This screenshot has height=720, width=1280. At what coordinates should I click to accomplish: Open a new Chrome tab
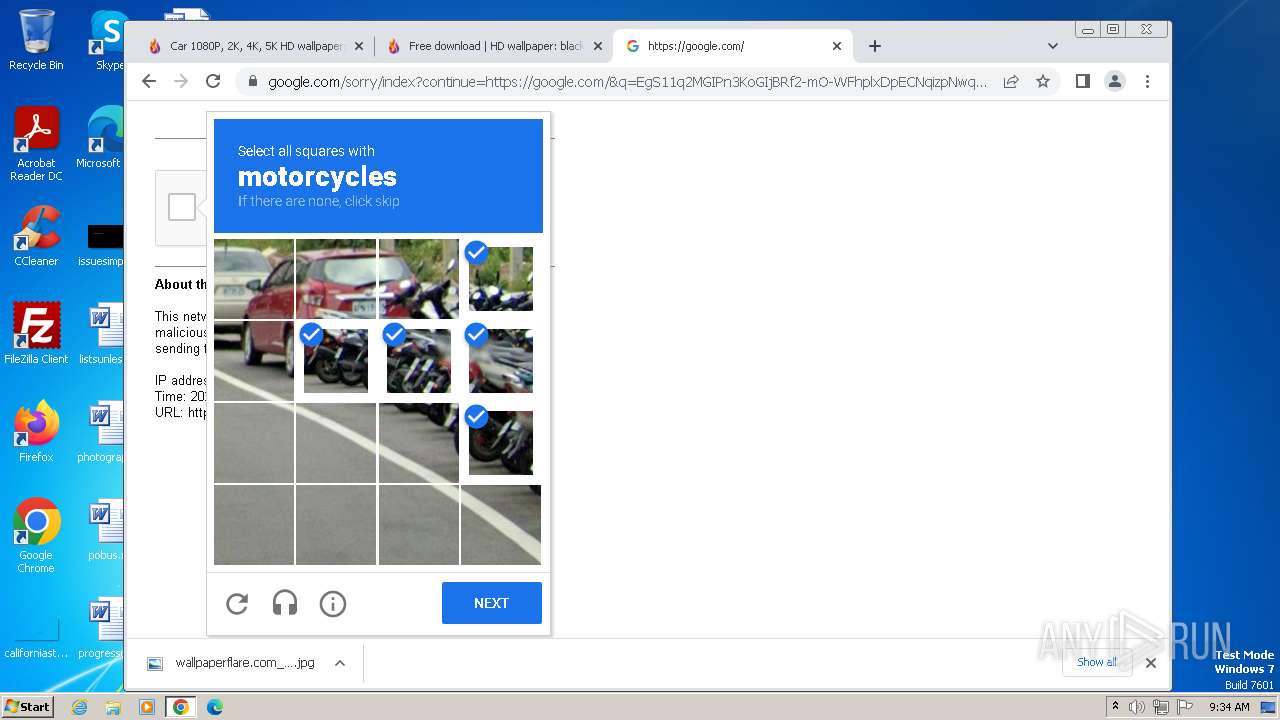(875, 46)
